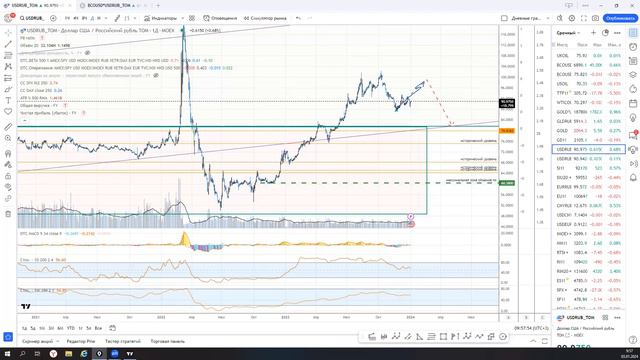Set time range to YTD
This screenshot has width=640, height=360.
point(71,328)
